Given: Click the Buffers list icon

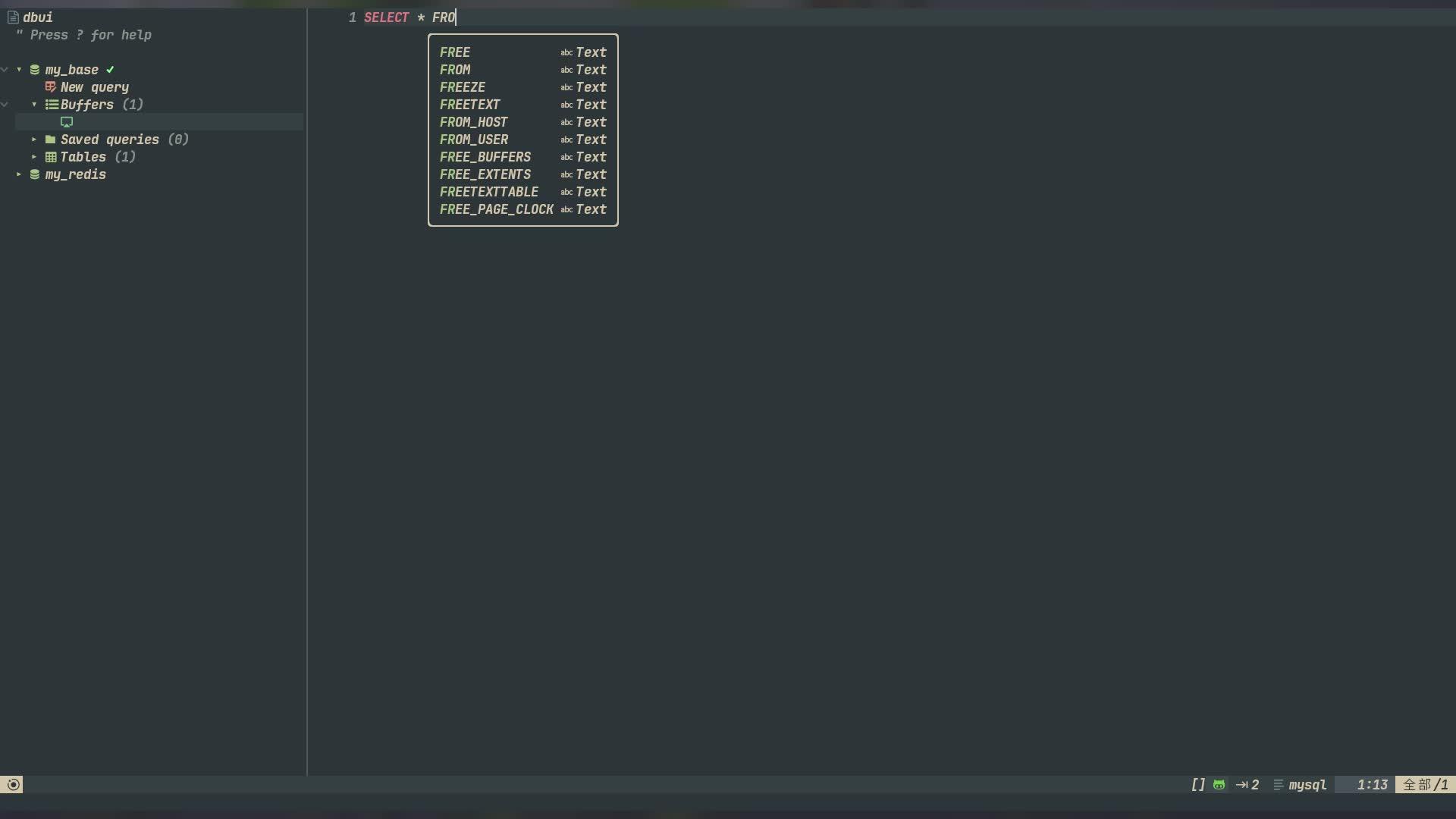Looking at the screenshot, I should tap(52, 105).
